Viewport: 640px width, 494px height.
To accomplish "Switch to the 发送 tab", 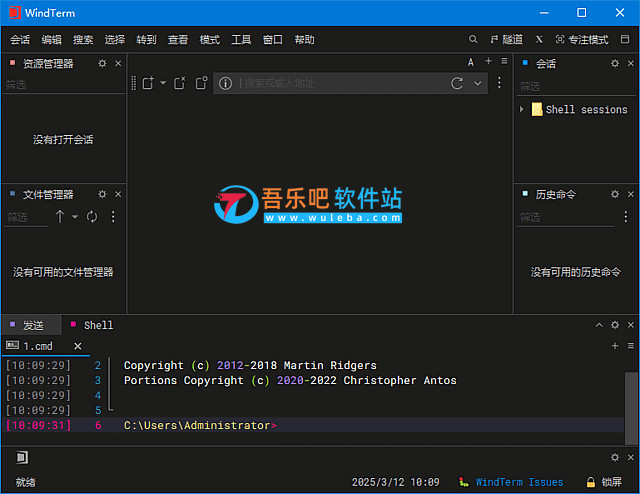I will (33, 325).
